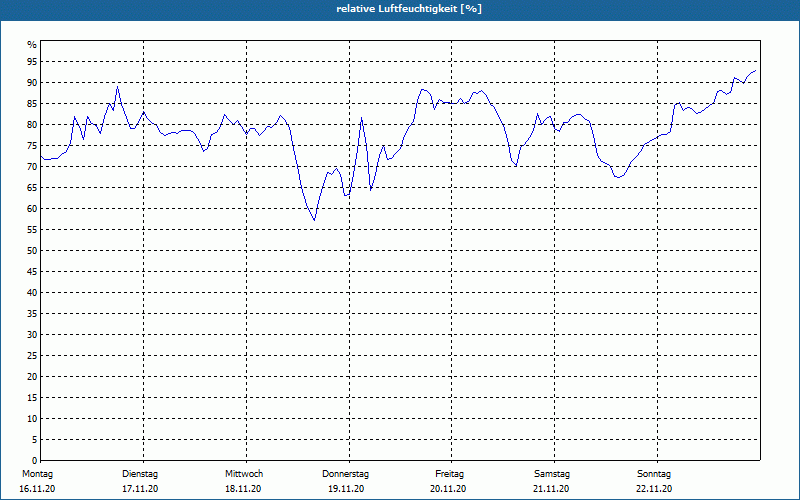Screen dimensions: 800x500
Task: Click the '%' unit label on the axis
Action: [32, 45]
